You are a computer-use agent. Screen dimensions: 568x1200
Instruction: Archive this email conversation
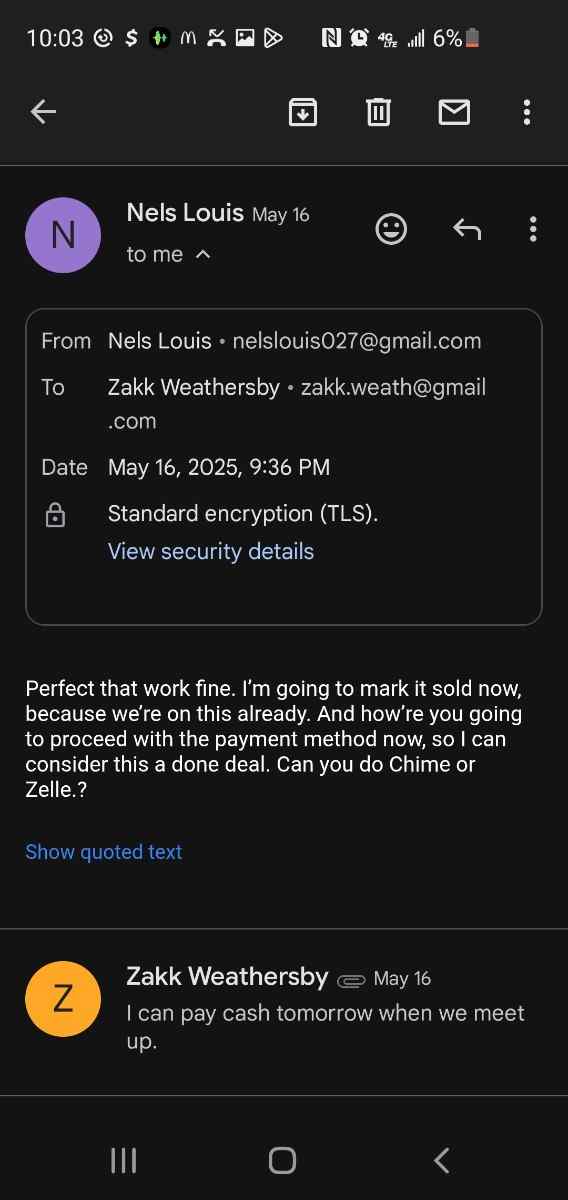click(x=303, y=112)
